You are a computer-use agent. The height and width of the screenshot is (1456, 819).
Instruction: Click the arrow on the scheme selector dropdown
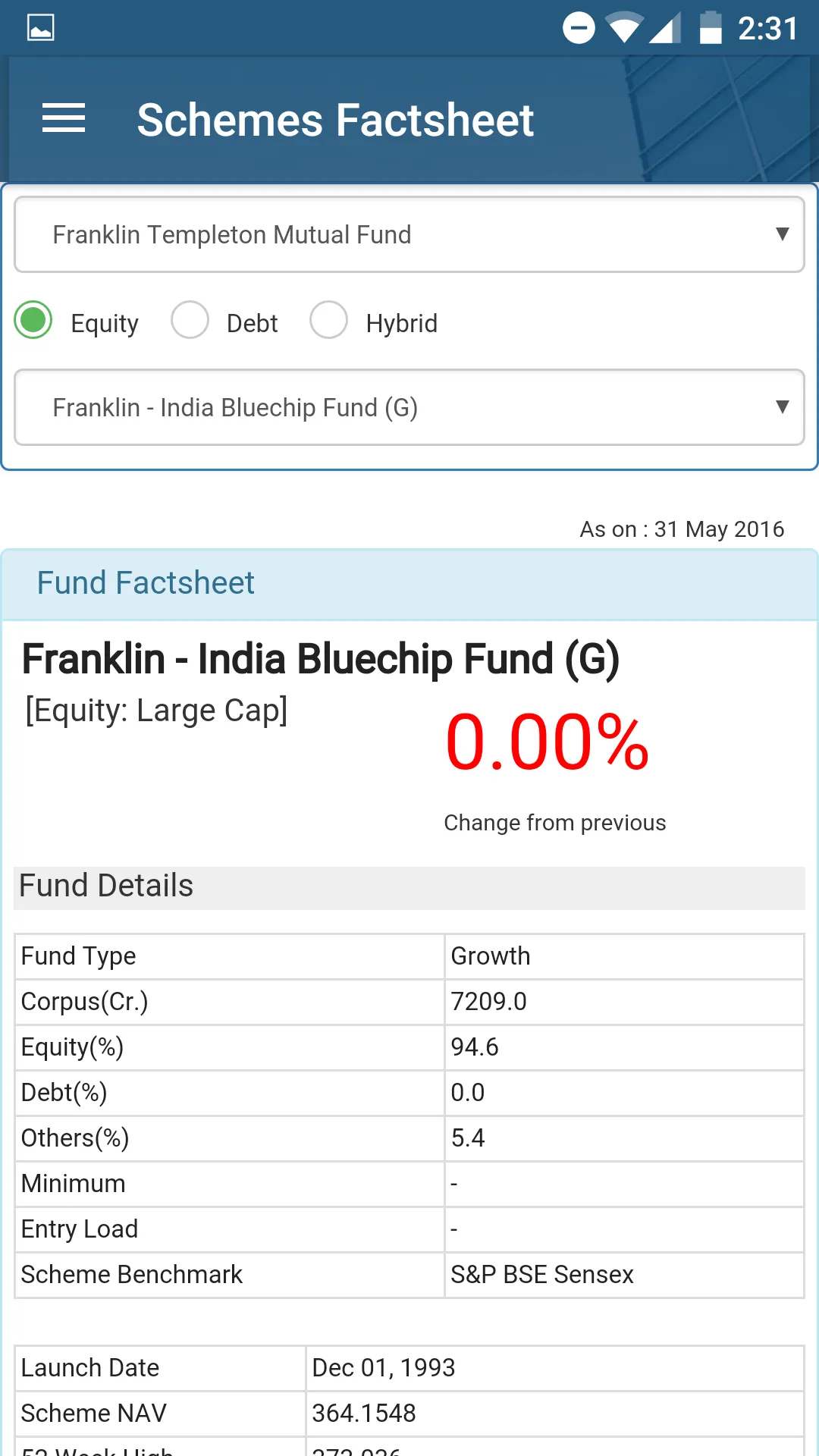[783, 406]
